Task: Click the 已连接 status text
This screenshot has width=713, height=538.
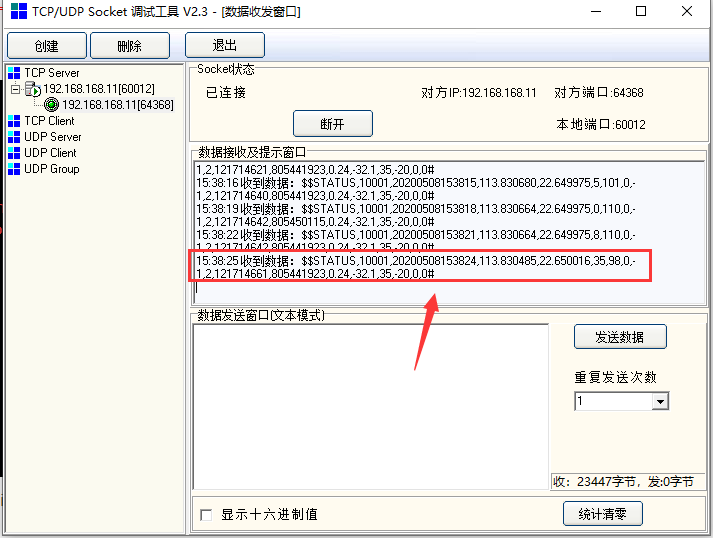Action: tap(226, 93)
